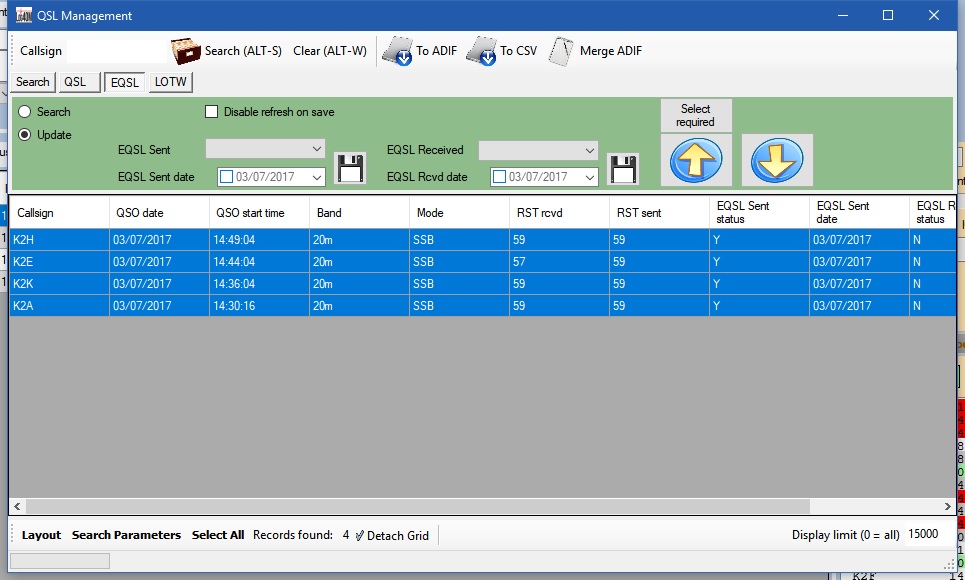This screenshot has height=580, width=965.
Task: Click the Callsign input field
Action: [116, 51]
